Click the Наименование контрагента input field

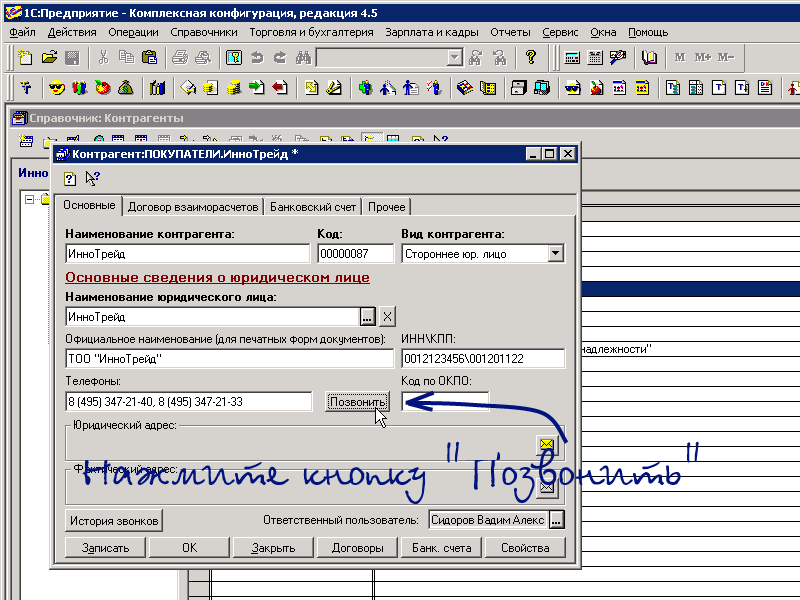coord(188,254)
